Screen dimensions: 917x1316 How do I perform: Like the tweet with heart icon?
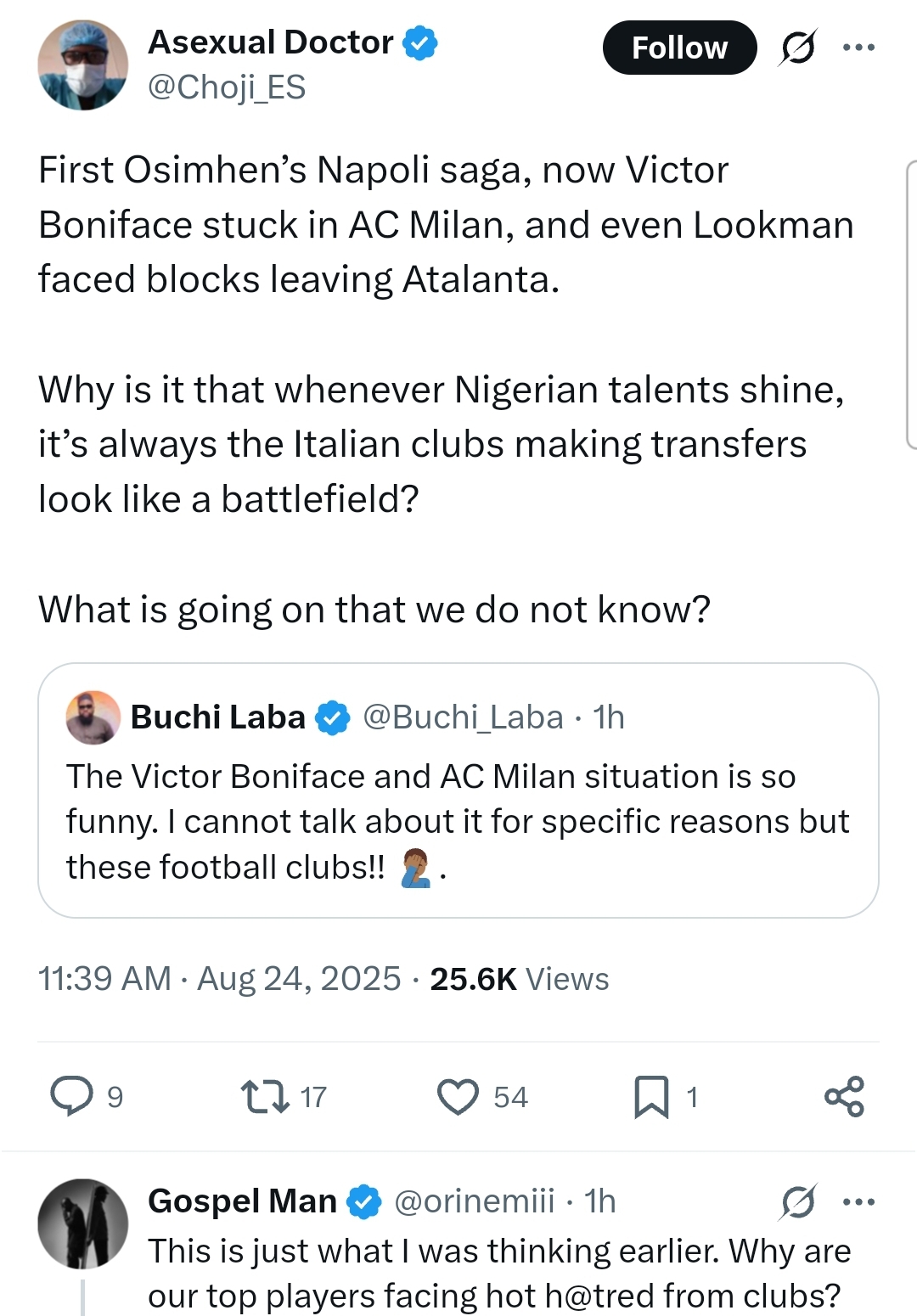[x=458, y=1096]
